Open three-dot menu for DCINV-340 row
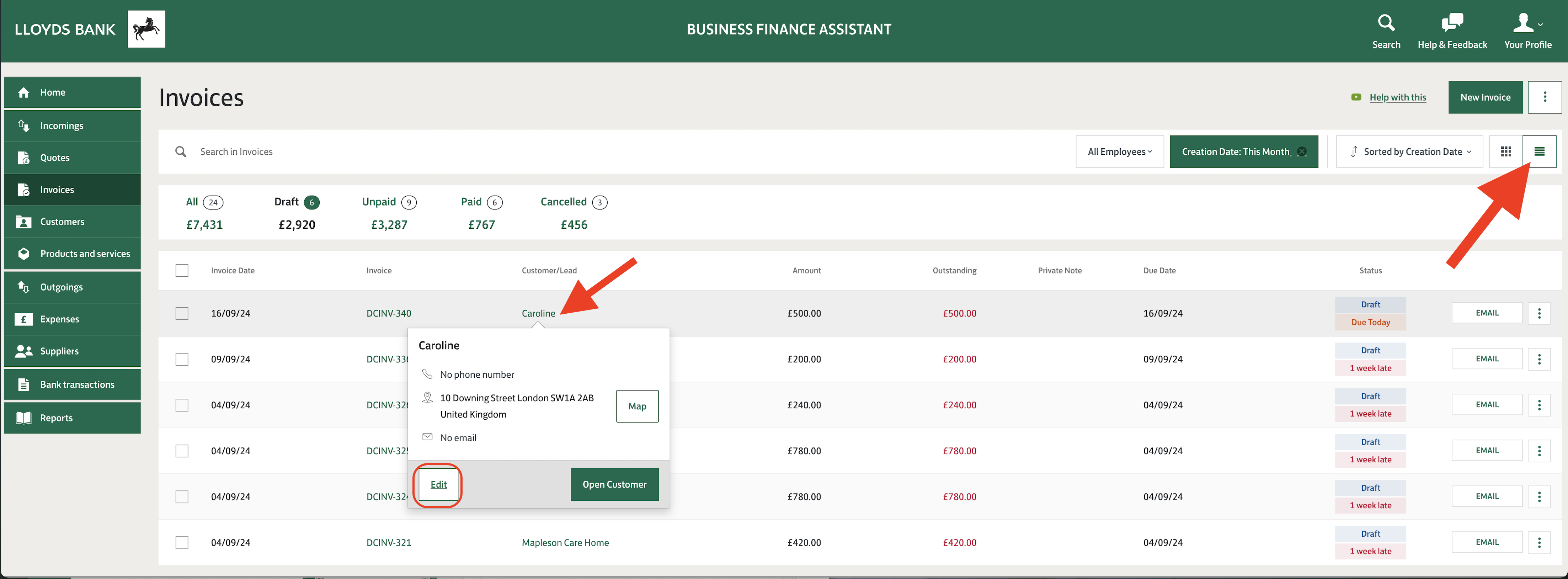The height and width of the screenshot is (579, 1568). (1539, 313)
